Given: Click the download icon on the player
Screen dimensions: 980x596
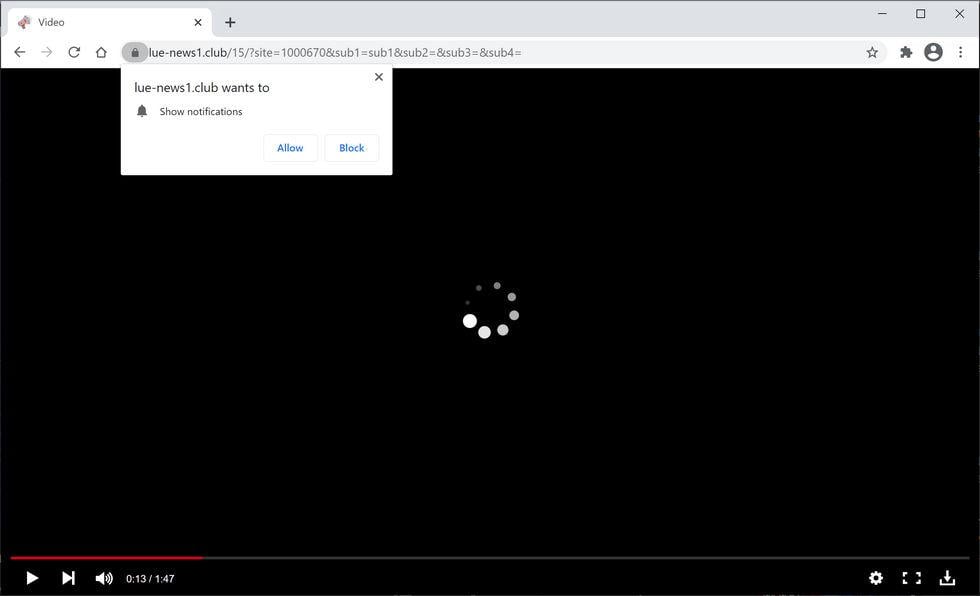Looking at the screenshot, I should [947, 577].
